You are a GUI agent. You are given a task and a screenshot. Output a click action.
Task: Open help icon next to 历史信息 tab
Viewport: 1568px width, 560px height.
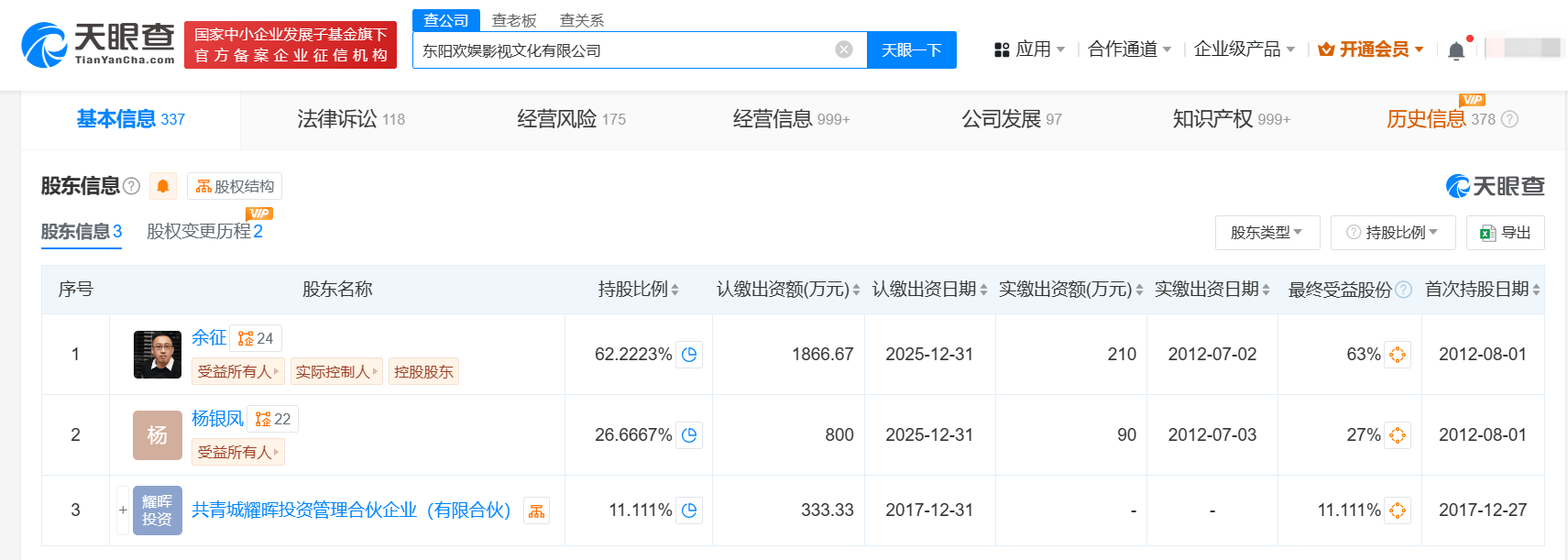pyautogui.click(x=1510, y=119)
